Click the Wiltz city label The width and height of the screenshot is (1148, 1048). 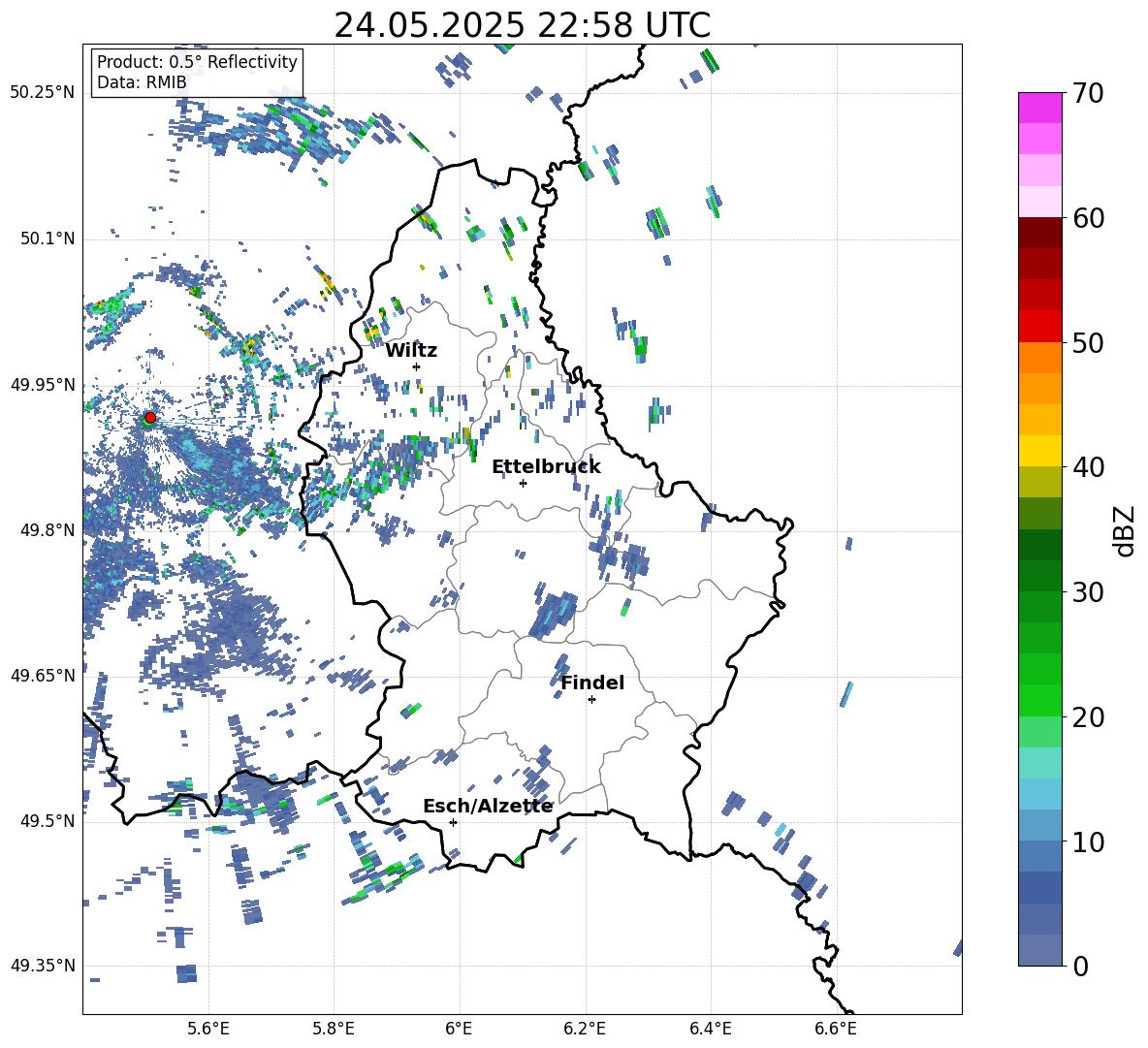tap(411, 351)
